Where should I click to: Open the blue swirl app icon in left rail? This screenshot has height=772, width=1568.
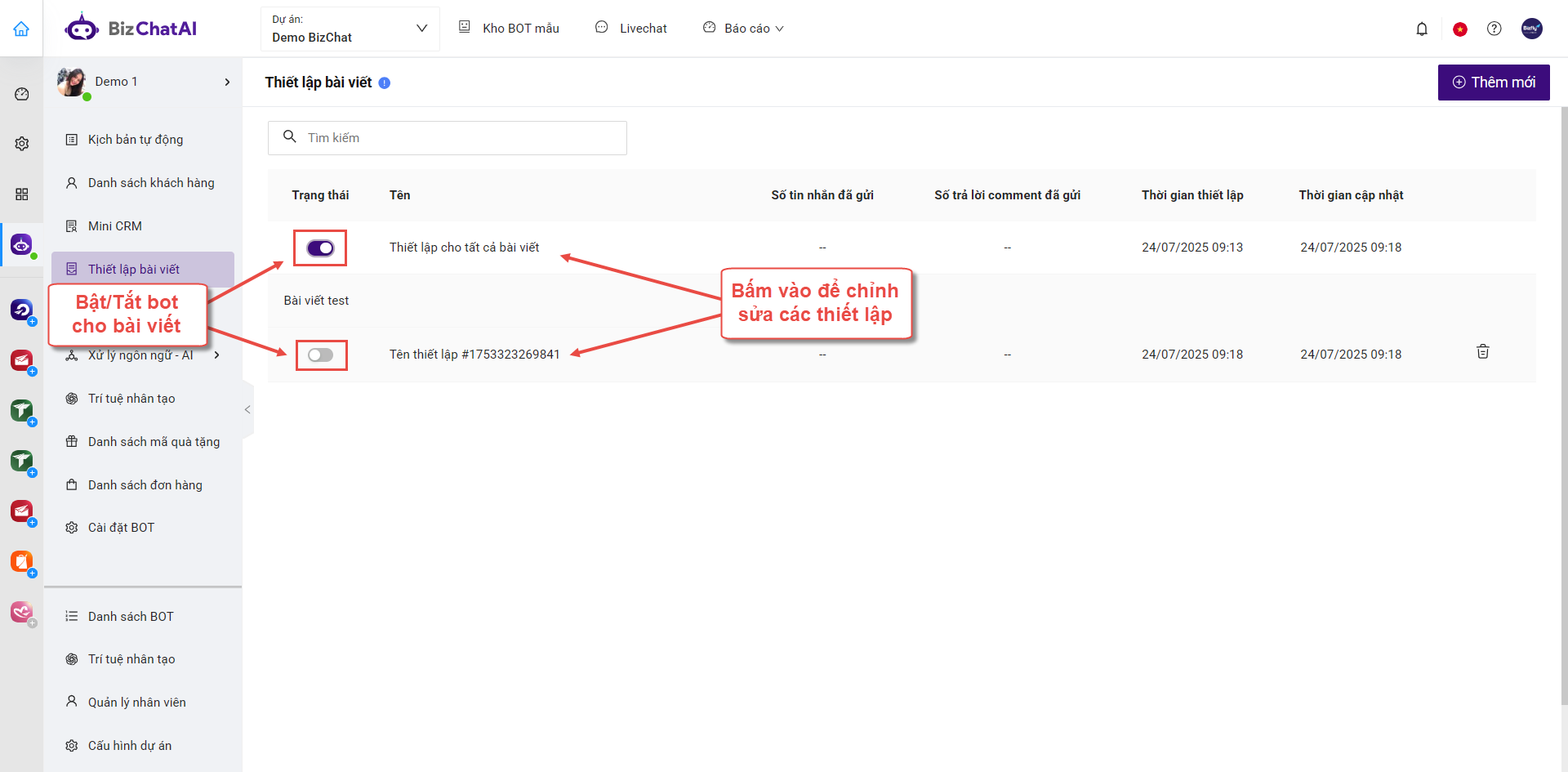pos(22,310)
